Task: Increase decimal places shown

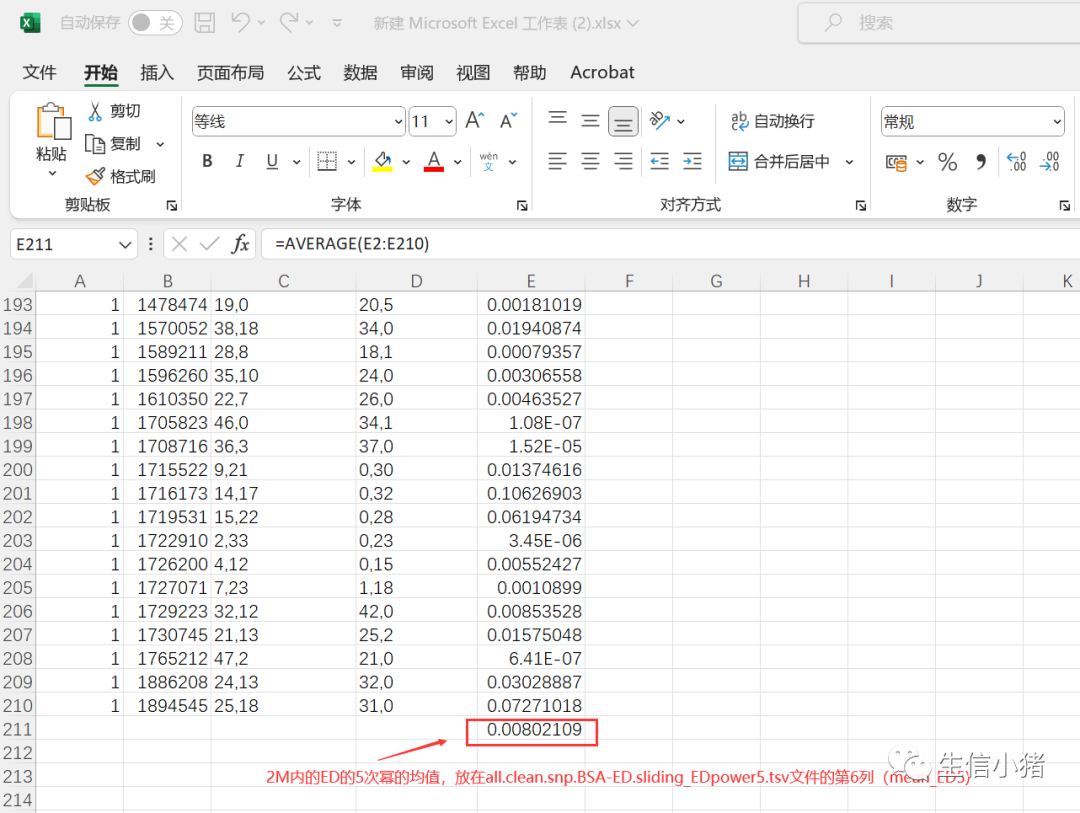Action: [x=1018, y=160]
